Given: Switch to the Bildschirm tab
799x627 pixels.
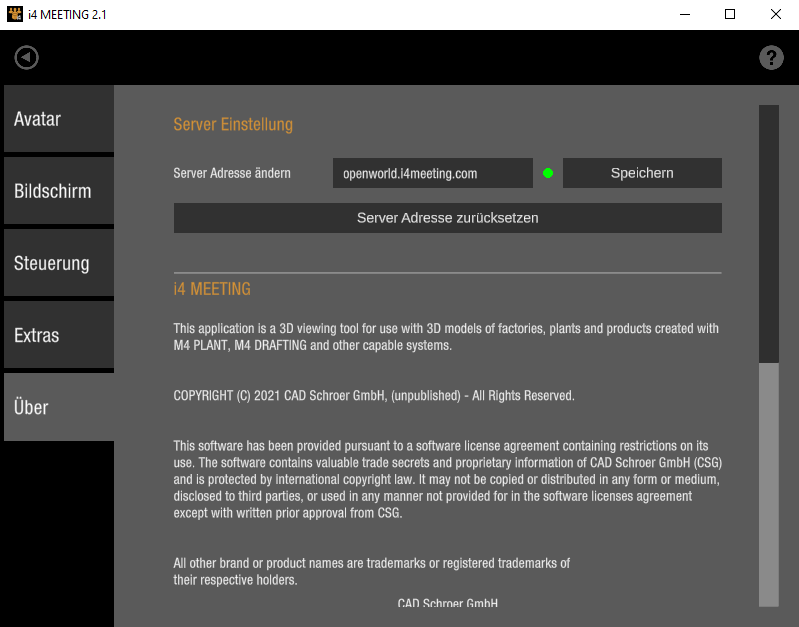Looking at the screenshot, I should click(x=58, y=191).
